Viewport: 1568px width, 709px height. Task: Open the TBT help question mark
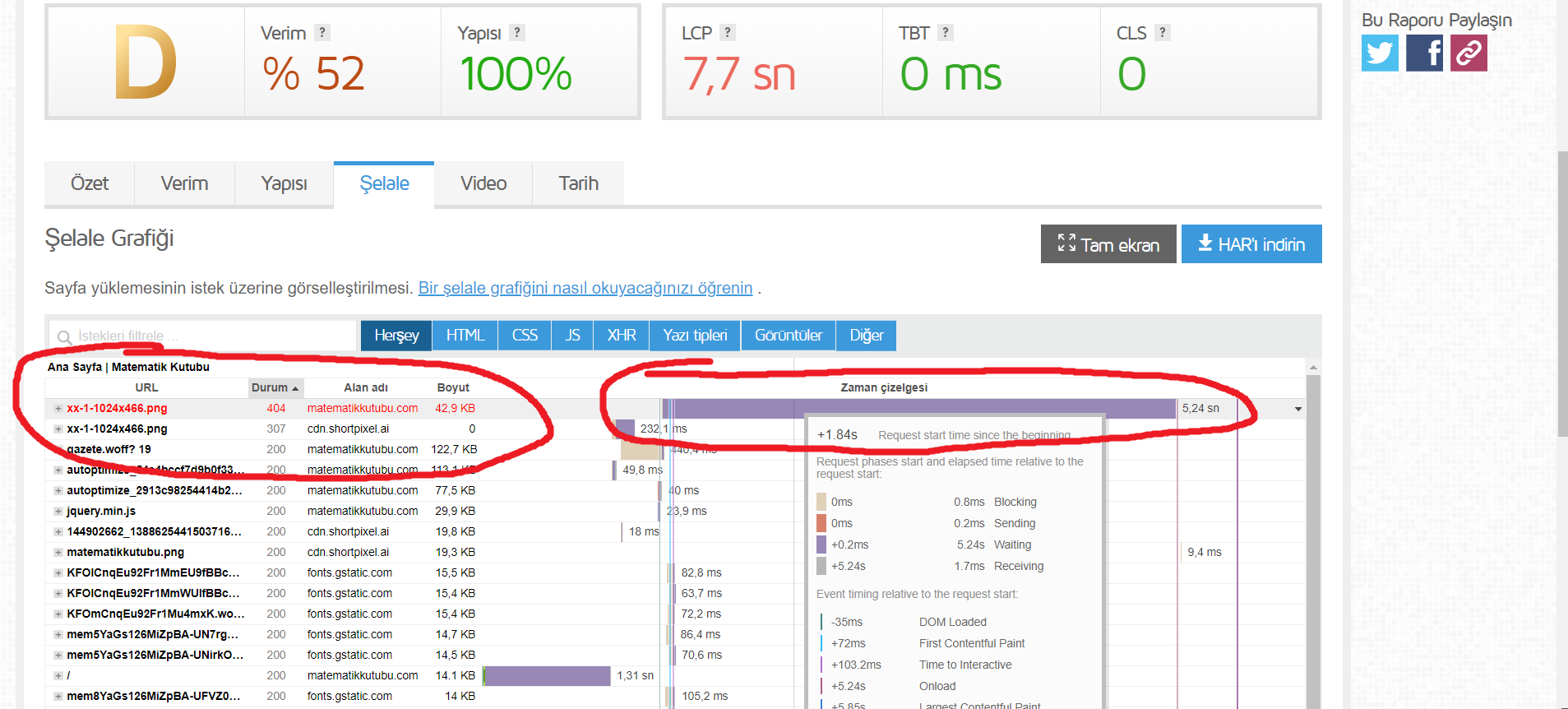[946, 33]
